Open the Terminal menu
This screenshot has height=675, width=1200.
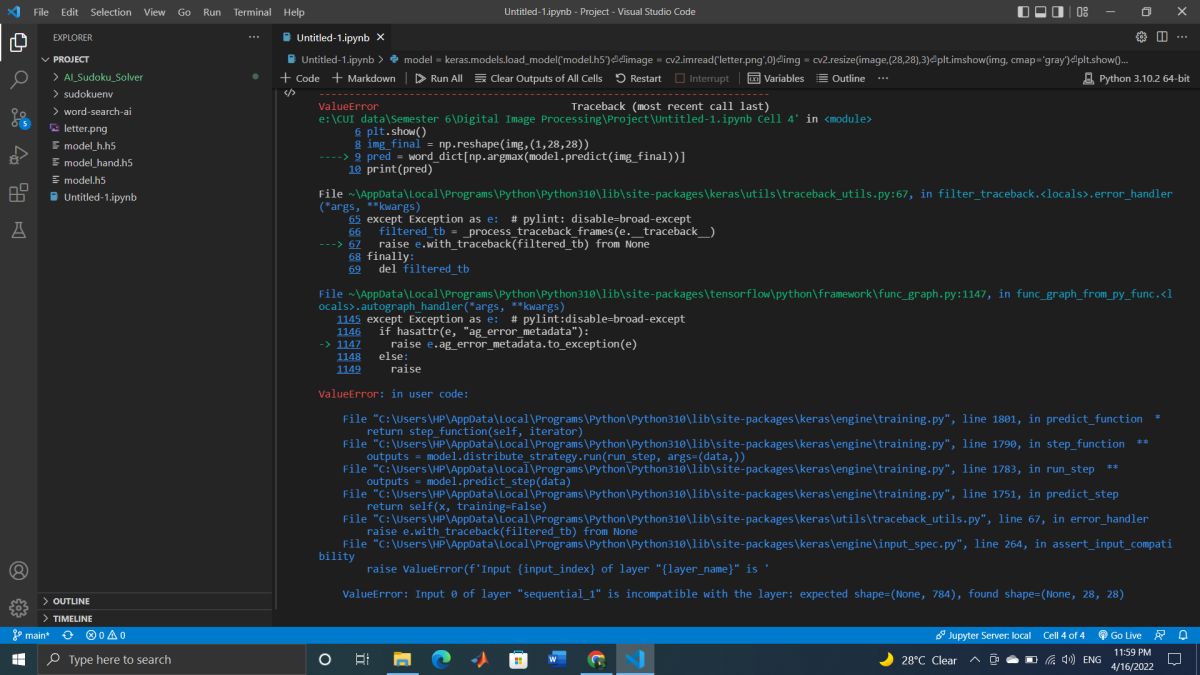(252, 12)
